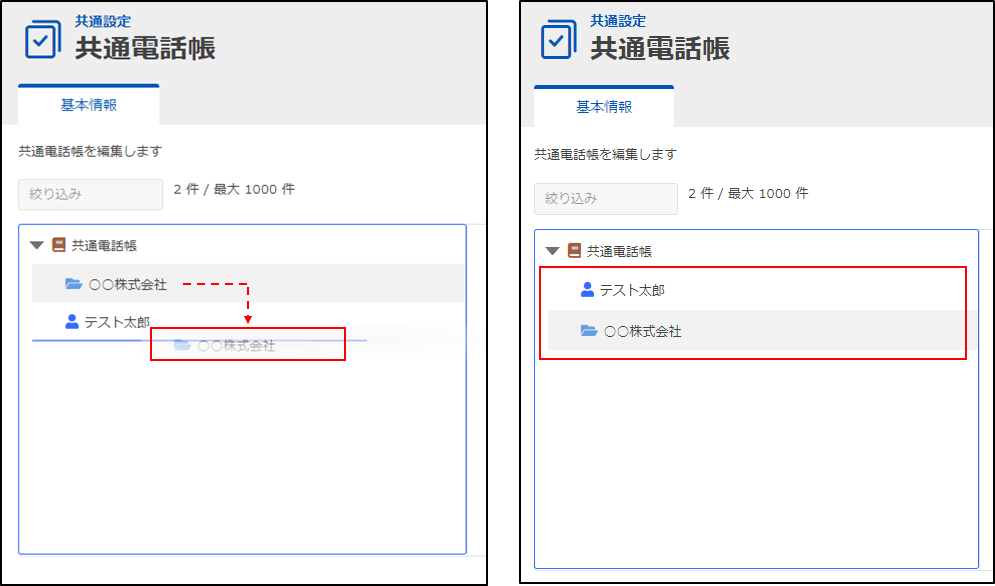
Task: Click person icon beside テスト太郎 in left tree
Action: [x=72, y=321]
